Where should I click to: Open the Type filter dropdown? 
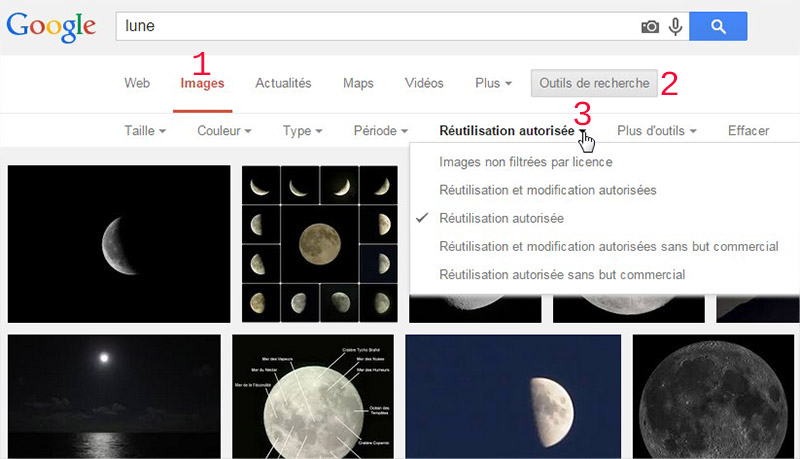point(302,131)
